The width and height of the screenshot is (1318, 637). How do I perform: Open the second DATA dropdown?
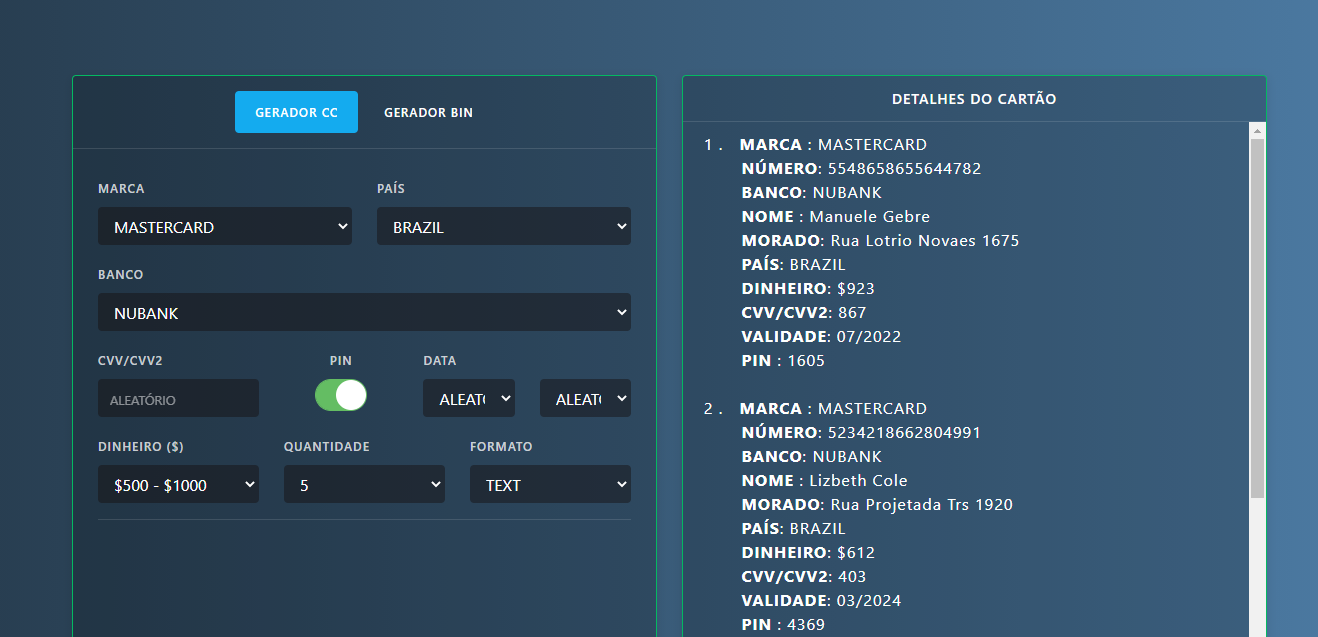point(585,398)
